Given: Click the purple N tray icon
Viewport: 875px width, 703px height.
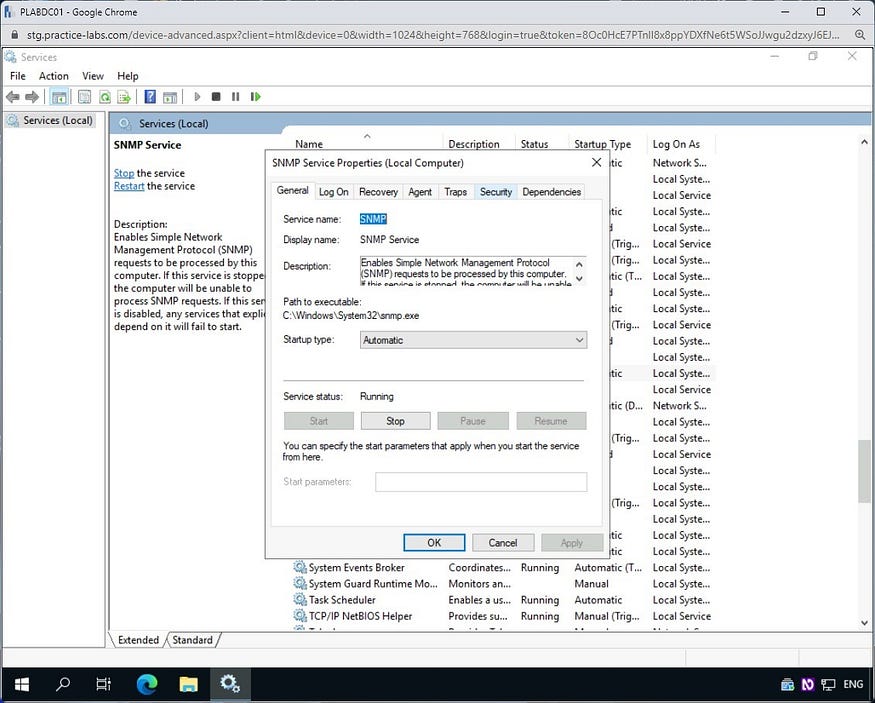Looking at the screenshot, I should (807, 684).
